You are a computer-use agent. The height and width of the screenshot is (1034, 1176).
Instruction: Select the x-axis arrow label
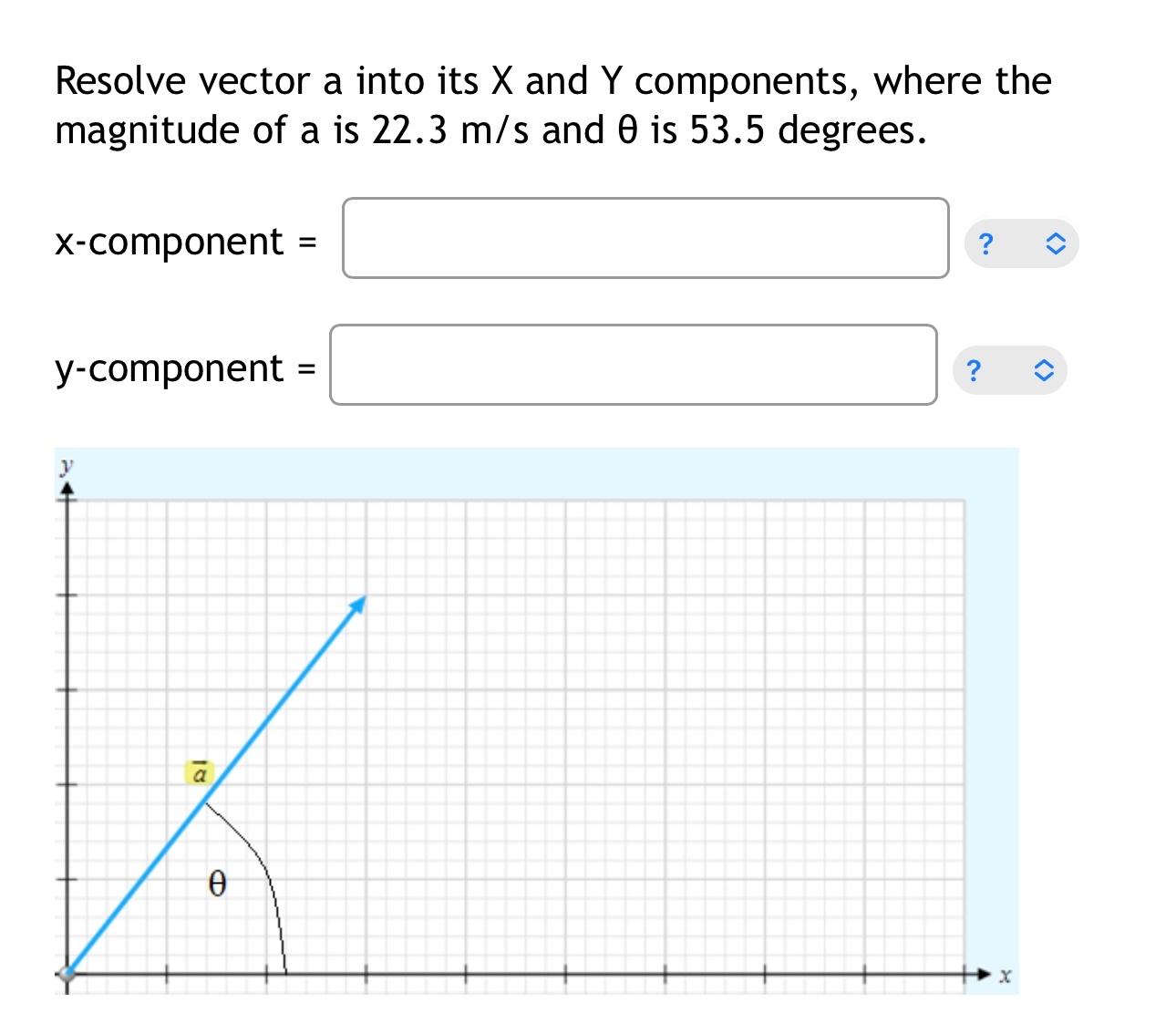pos(1005,975)
